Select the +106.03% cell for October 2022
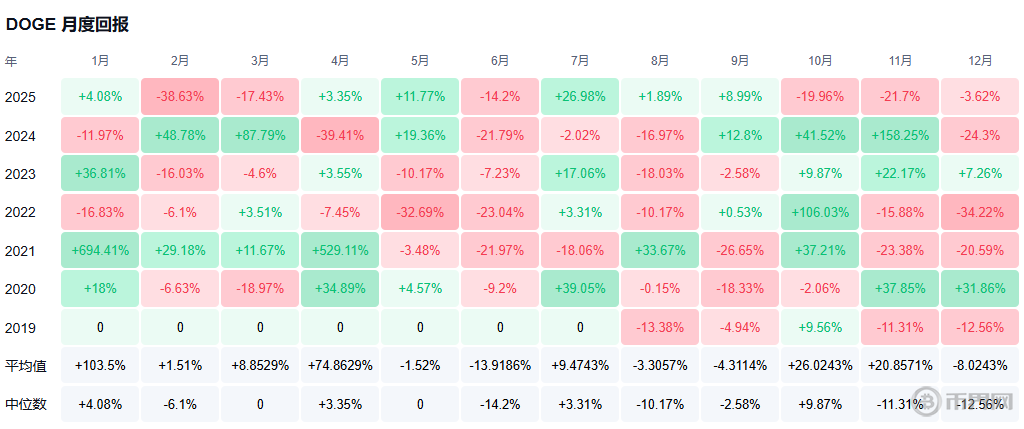Image resolution: width=1024 pixels, height=429 pixels. pyautogui.click(x=820, y=212)
